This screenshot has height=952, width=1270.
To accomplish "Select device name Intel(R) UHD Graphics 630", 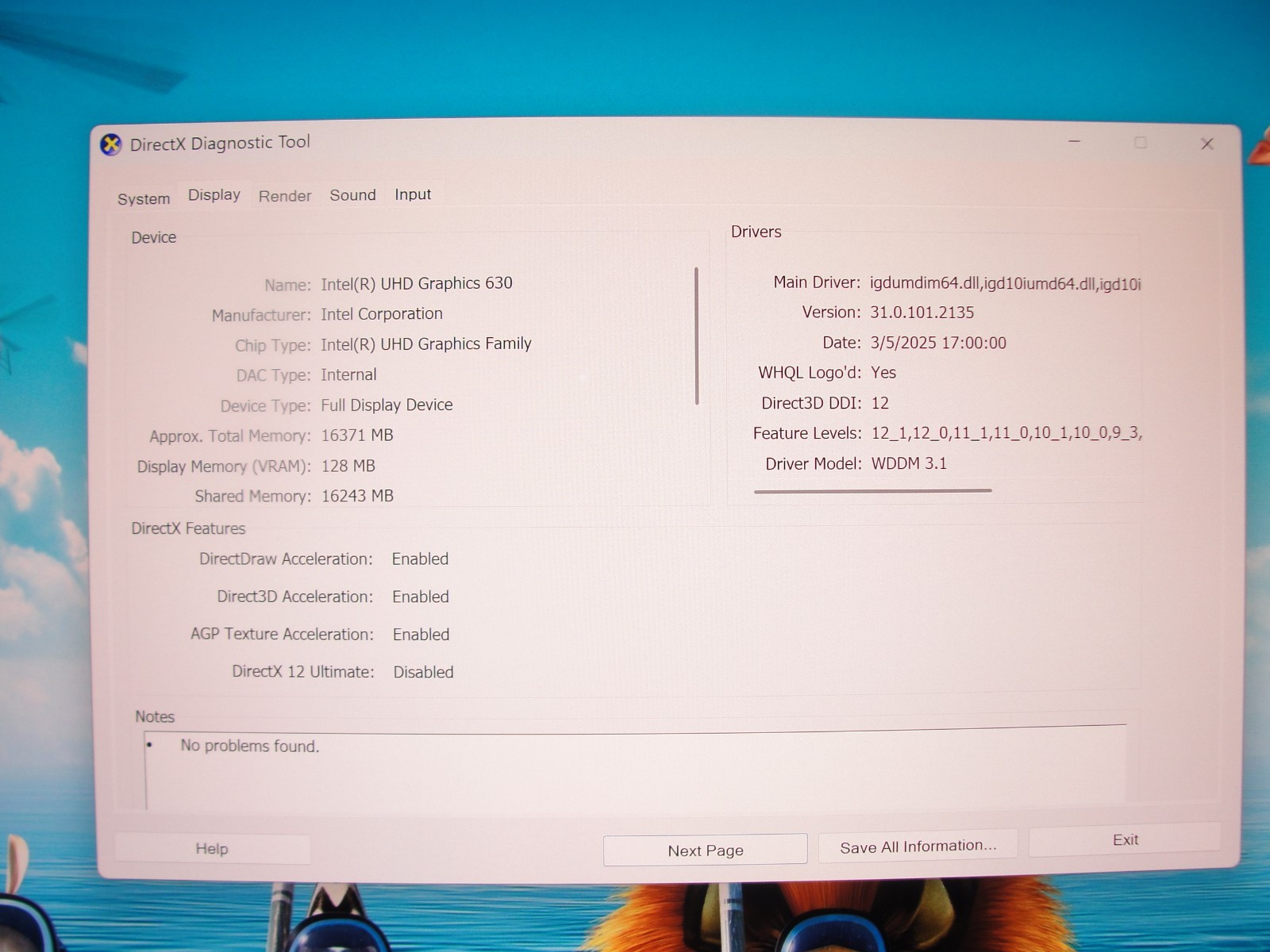I will coord(417,283).
